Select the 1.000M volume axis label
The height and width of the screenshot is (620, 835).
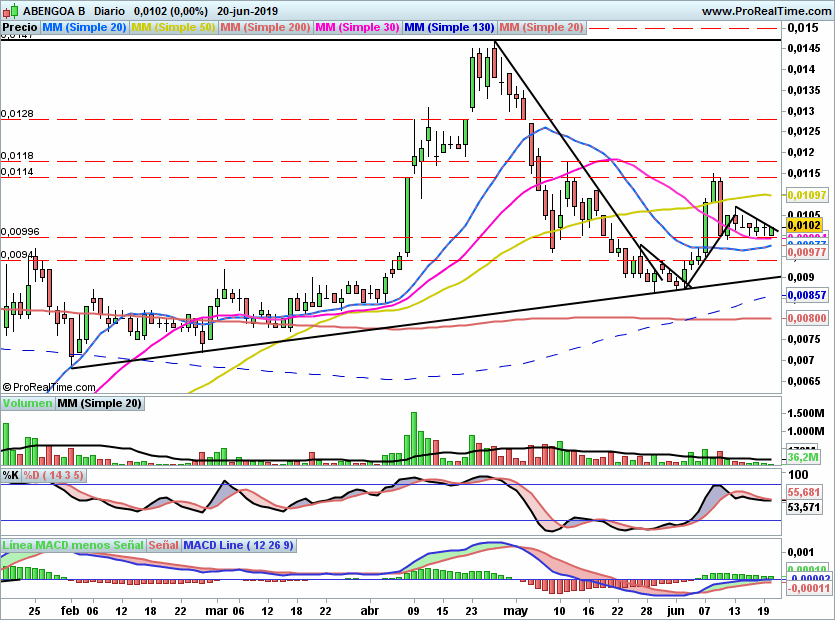pyautogui.click(x=806, y=431)
